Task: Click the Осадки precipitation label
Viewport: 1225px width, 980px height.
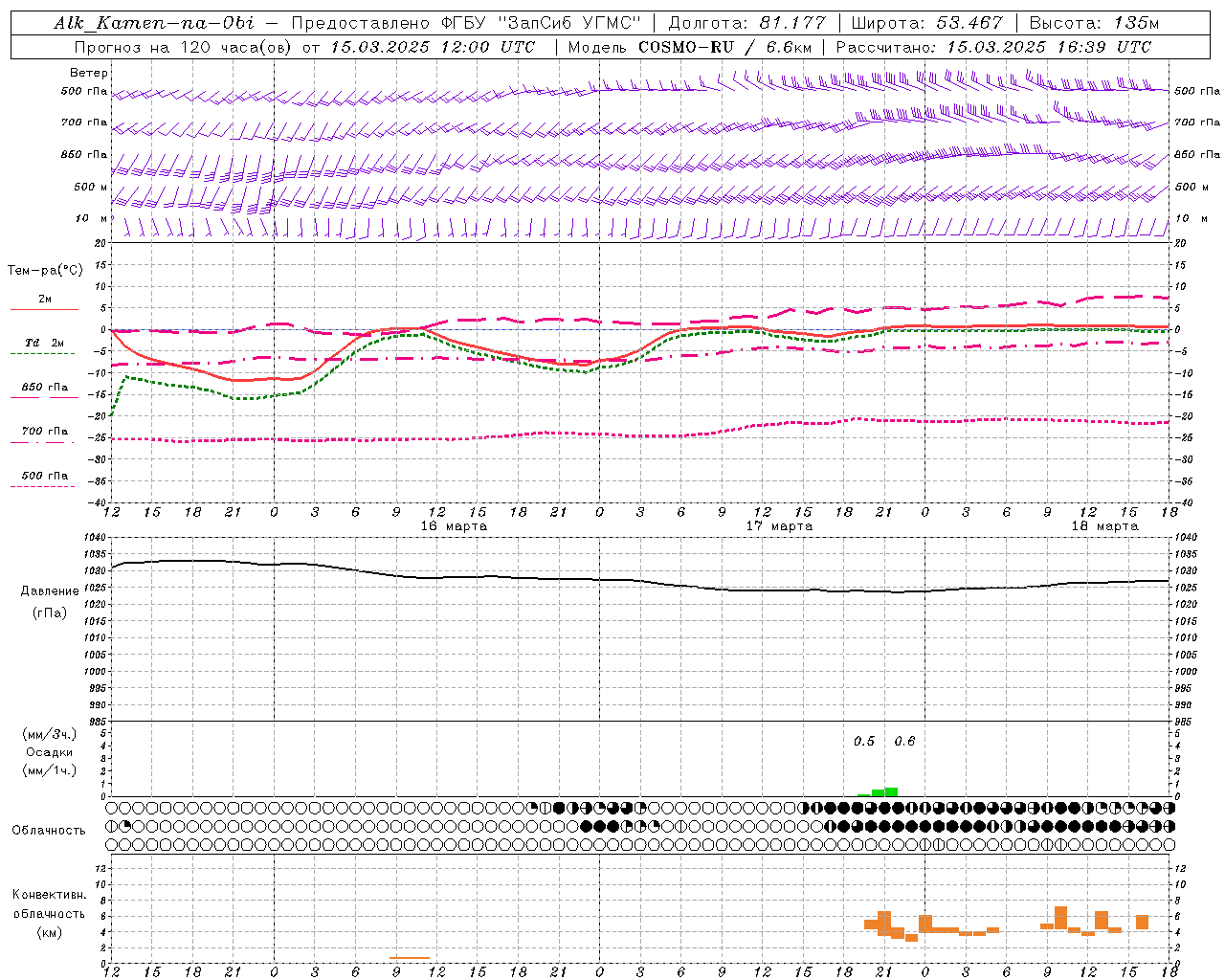Action: (x=49, y=752)
